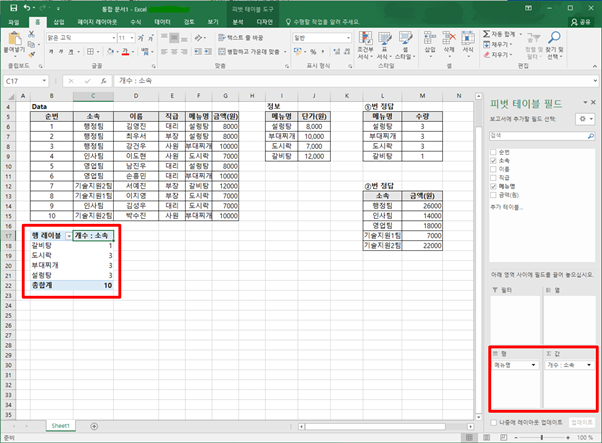
Task: Switch to the 삽입 tab
Action: click(x=59, y=22)
